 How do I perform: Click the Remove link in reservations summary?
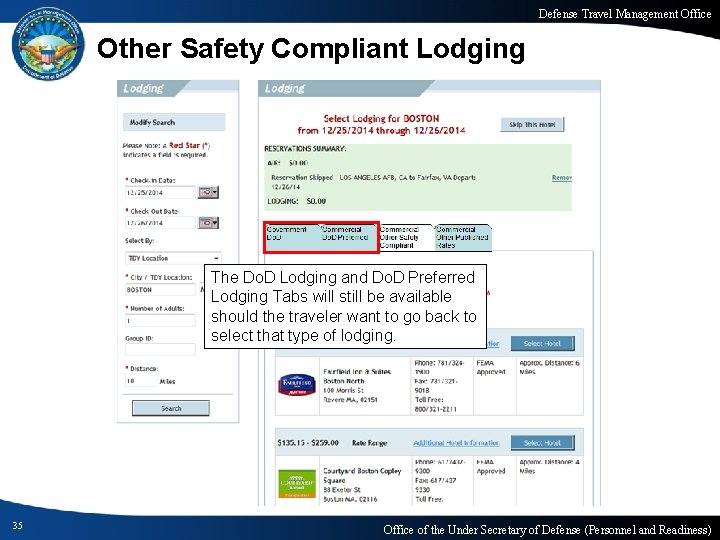click(x=562, y=178)
